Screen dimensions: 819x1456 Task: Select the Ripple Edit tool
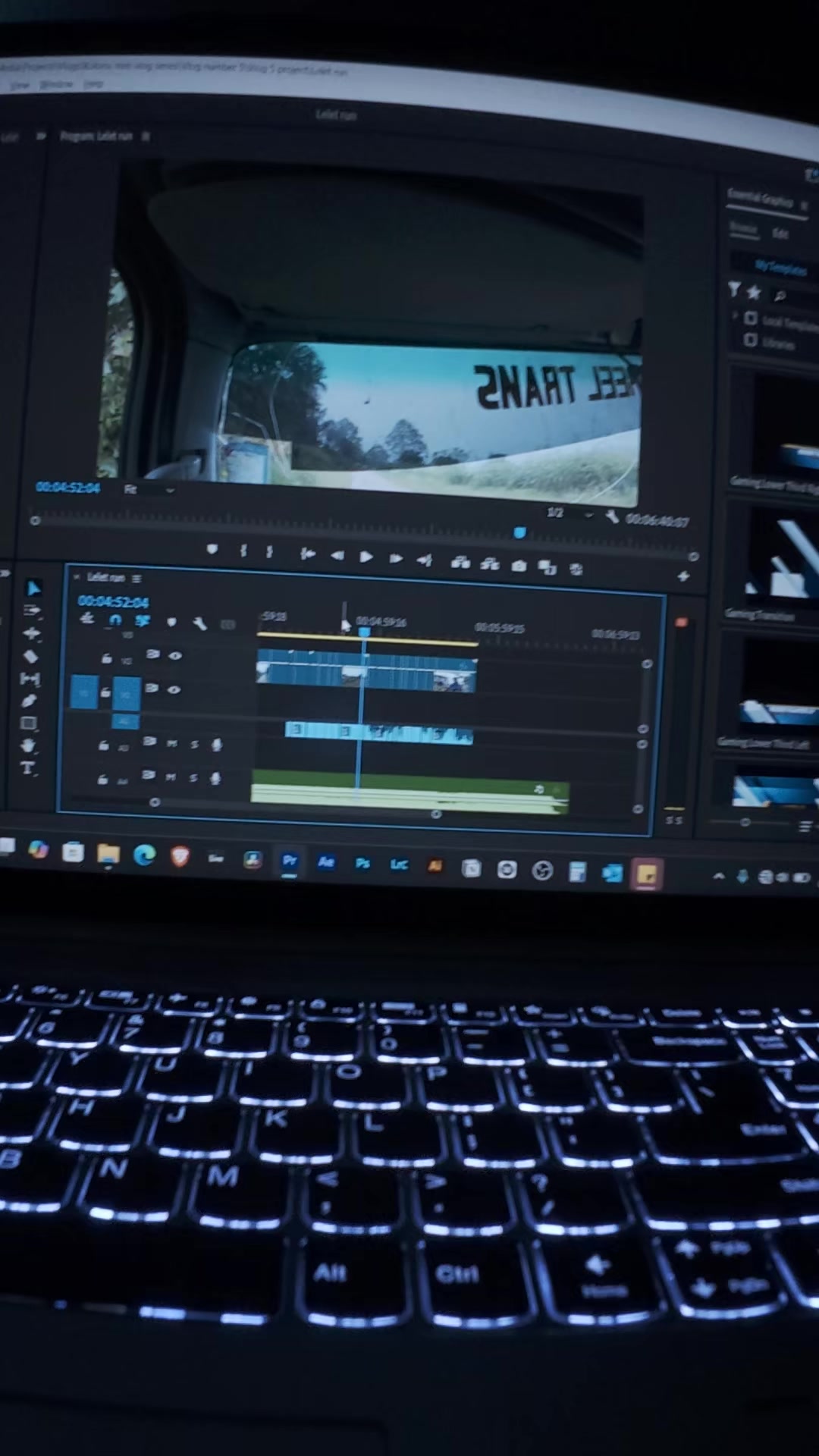pos(31,633)
